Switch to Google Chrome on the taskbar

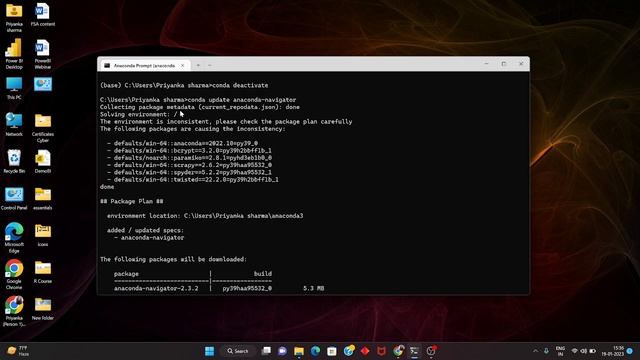pyautogui.click(x=398, y=351)
